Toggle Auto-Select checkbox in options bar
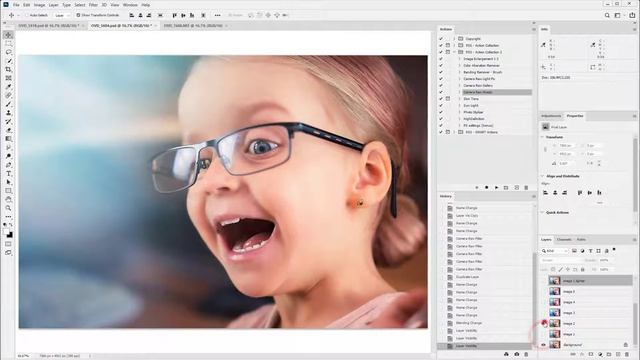Viewport: 640px width, 360px height. [27, 15]
